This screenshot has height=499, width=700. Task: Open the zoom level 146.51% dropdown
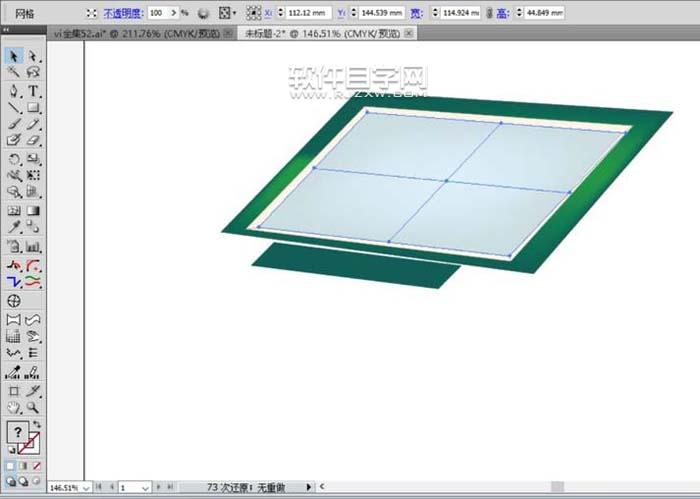point(85,487)
